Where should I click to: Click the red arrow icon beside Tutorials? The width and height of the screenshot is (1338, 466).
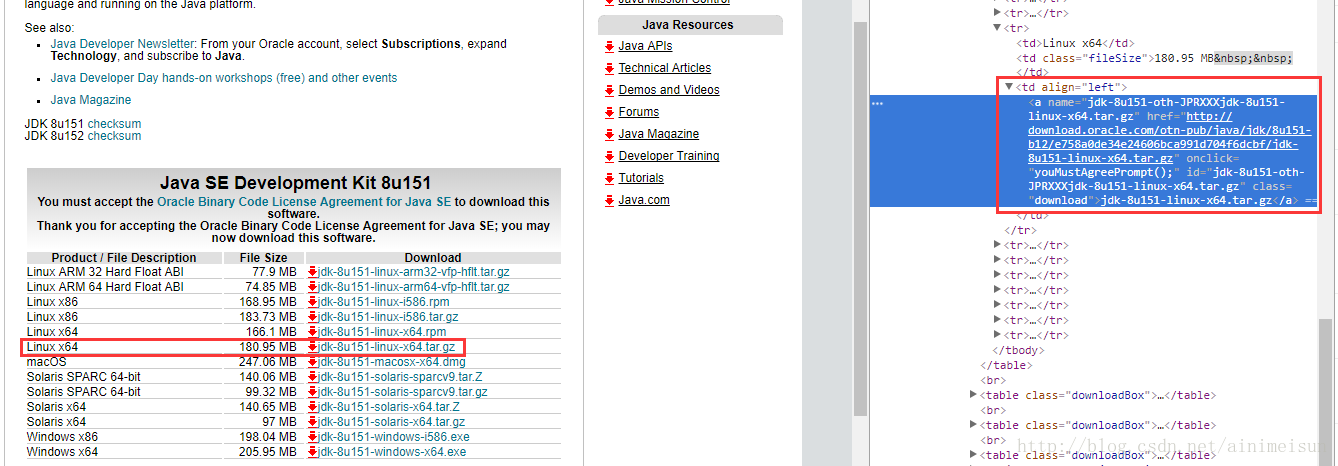609,178
